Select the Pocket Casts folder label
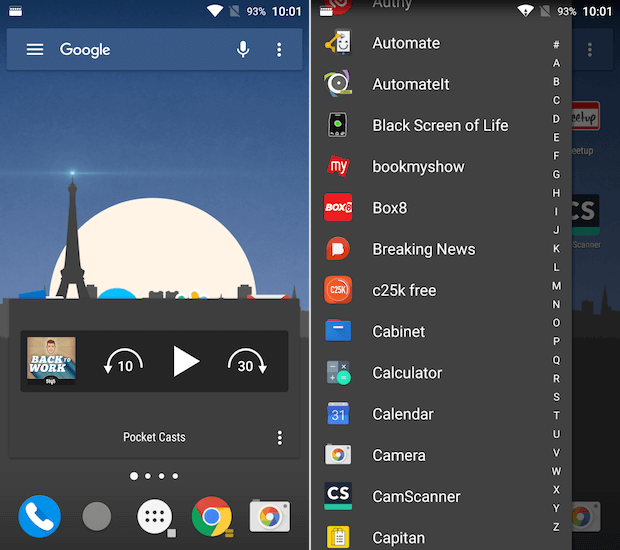 [x=154, y=437]
